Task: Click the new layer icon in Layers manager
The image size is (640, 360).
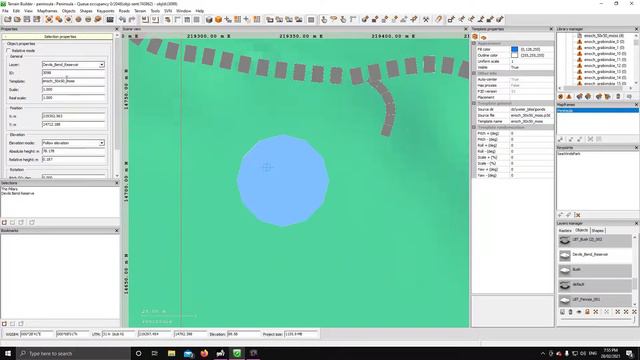Action: click(562, 312)
